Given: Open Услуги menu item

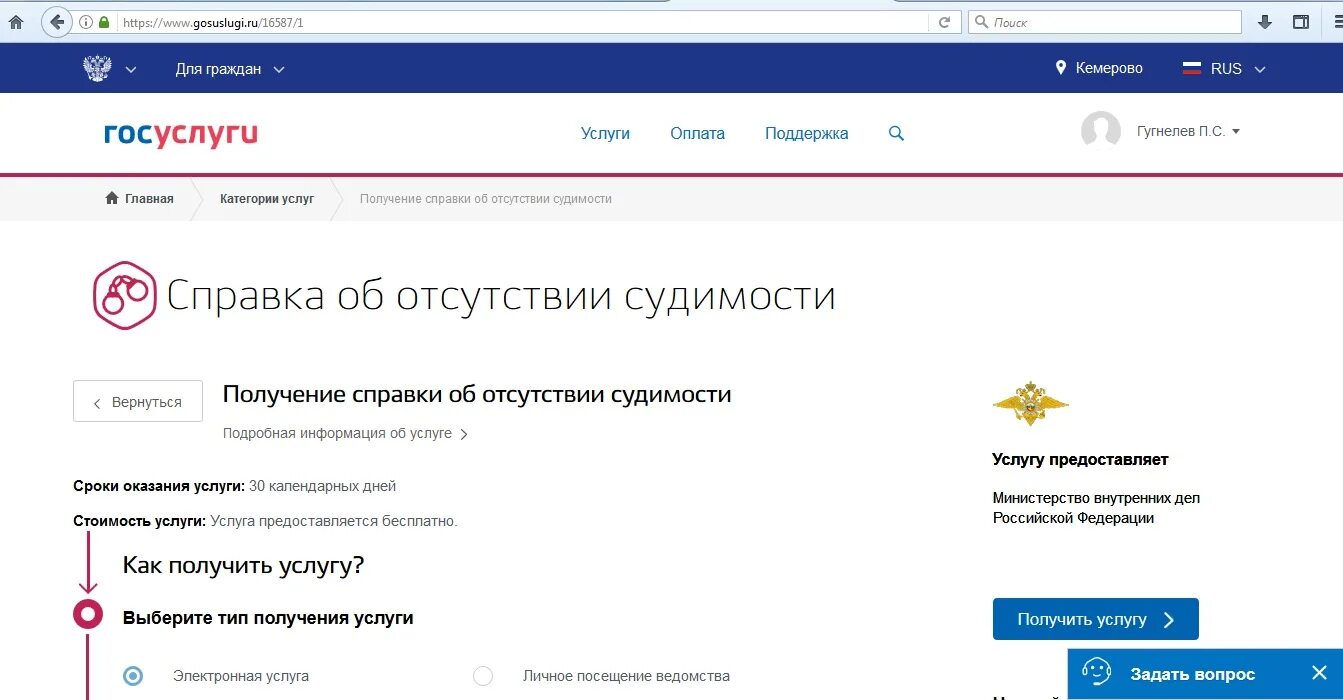Looking at the screenshot, I should coord(605,133).
